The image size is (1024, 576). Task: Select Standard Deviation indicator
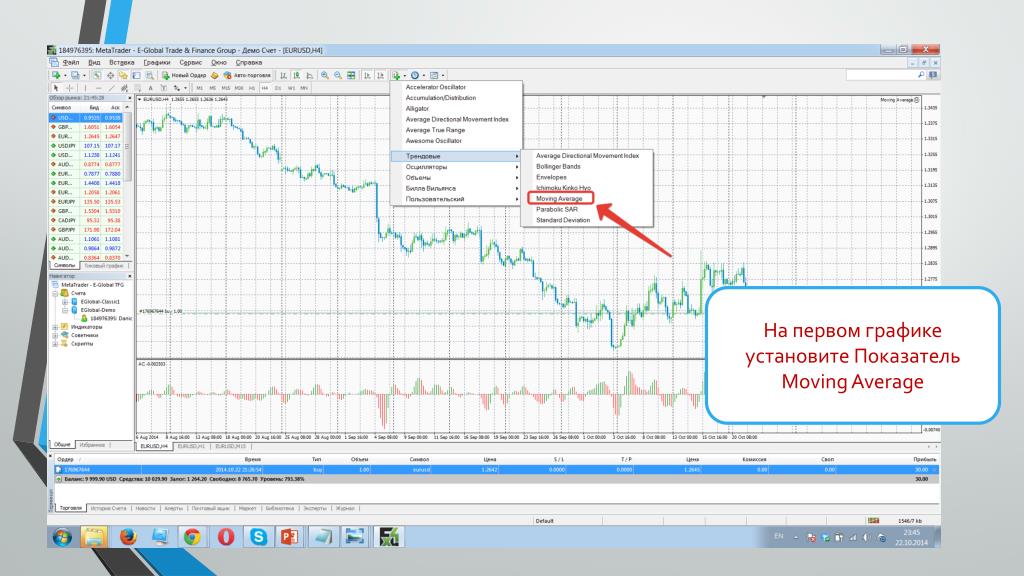(562, 220)
